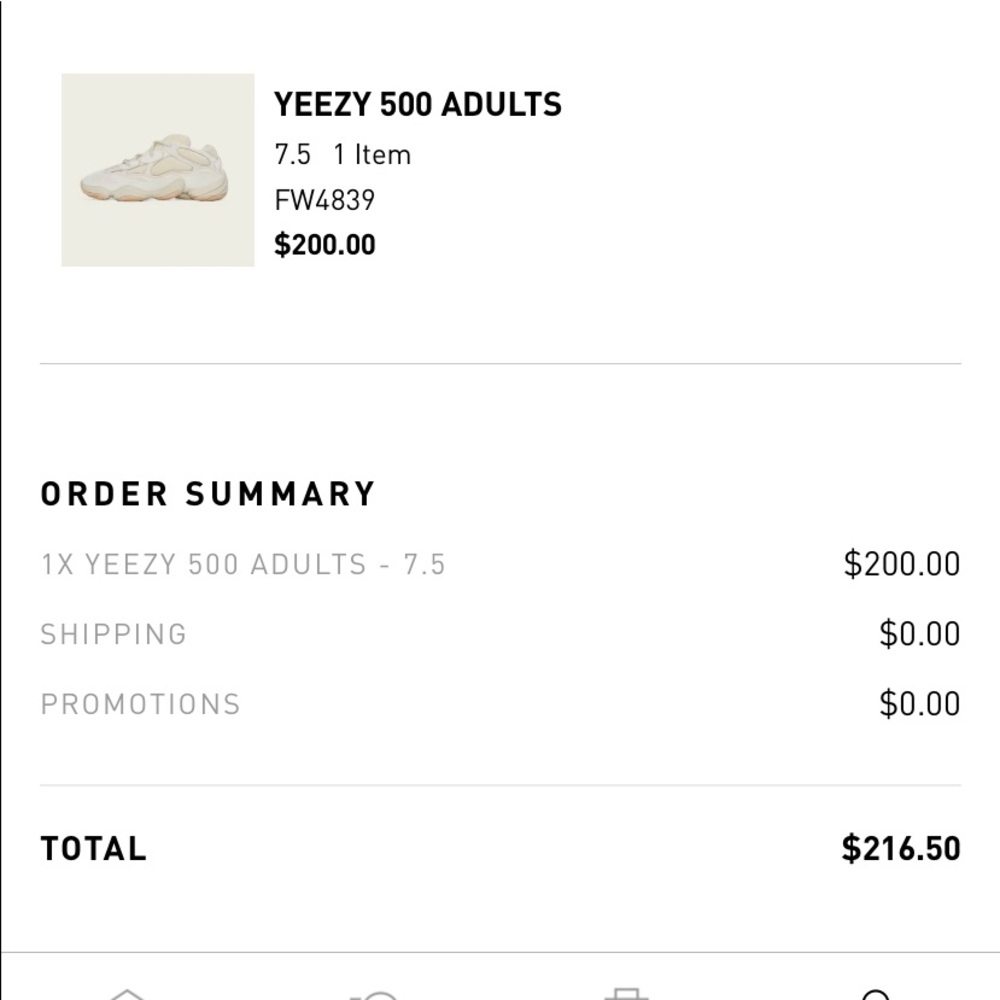Select the 1X YEEZY 500 ADULTS line item
Screen dimensions: 1000x1000
[243, 564]
